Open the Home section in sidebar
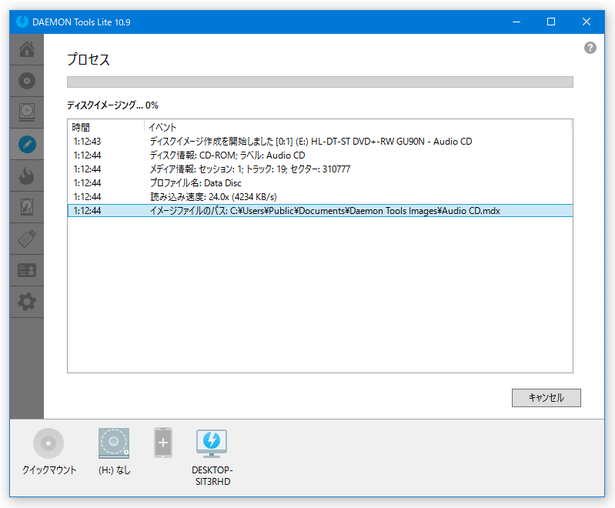The image size is (615, 508). [27, 49]
